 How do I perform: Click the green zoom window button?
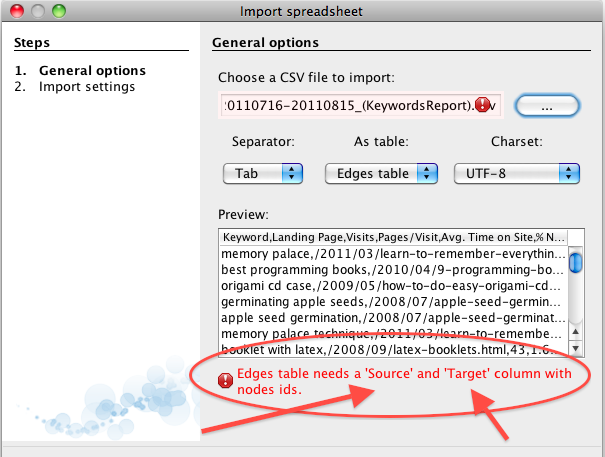(x=59, y=11)
